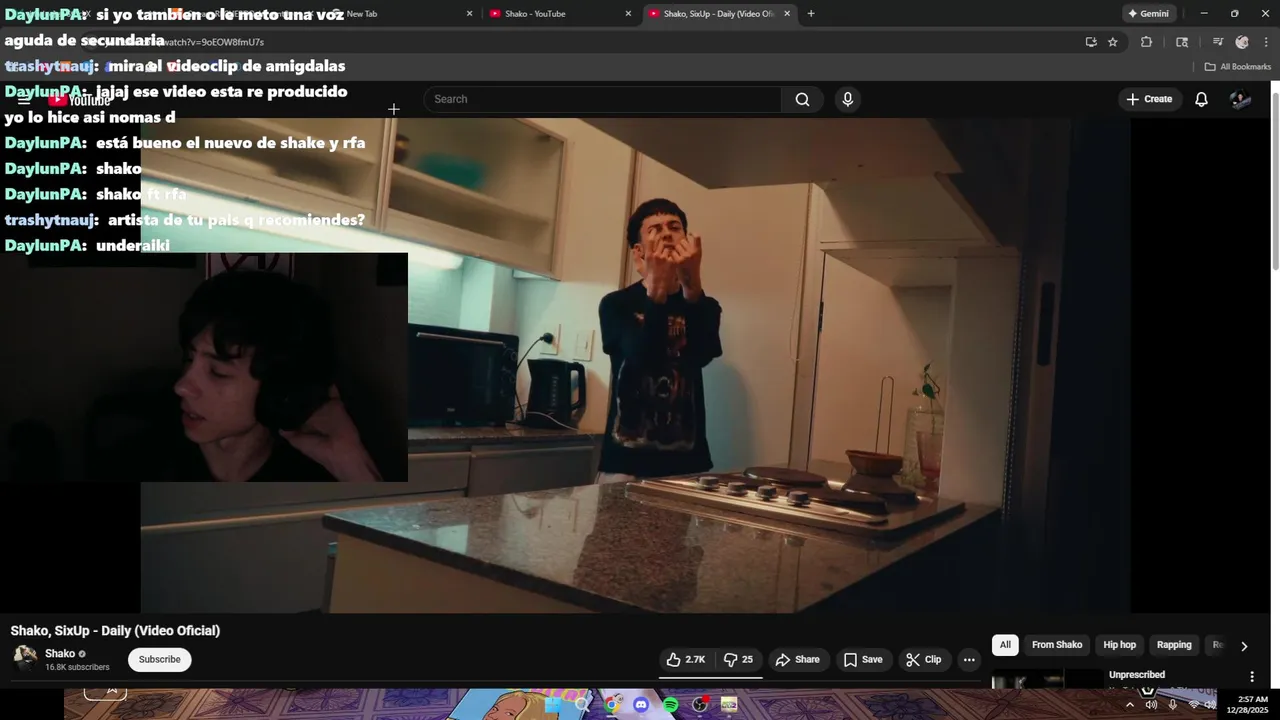Bookmark this tab with the star icon

(x=1112, y=42)
